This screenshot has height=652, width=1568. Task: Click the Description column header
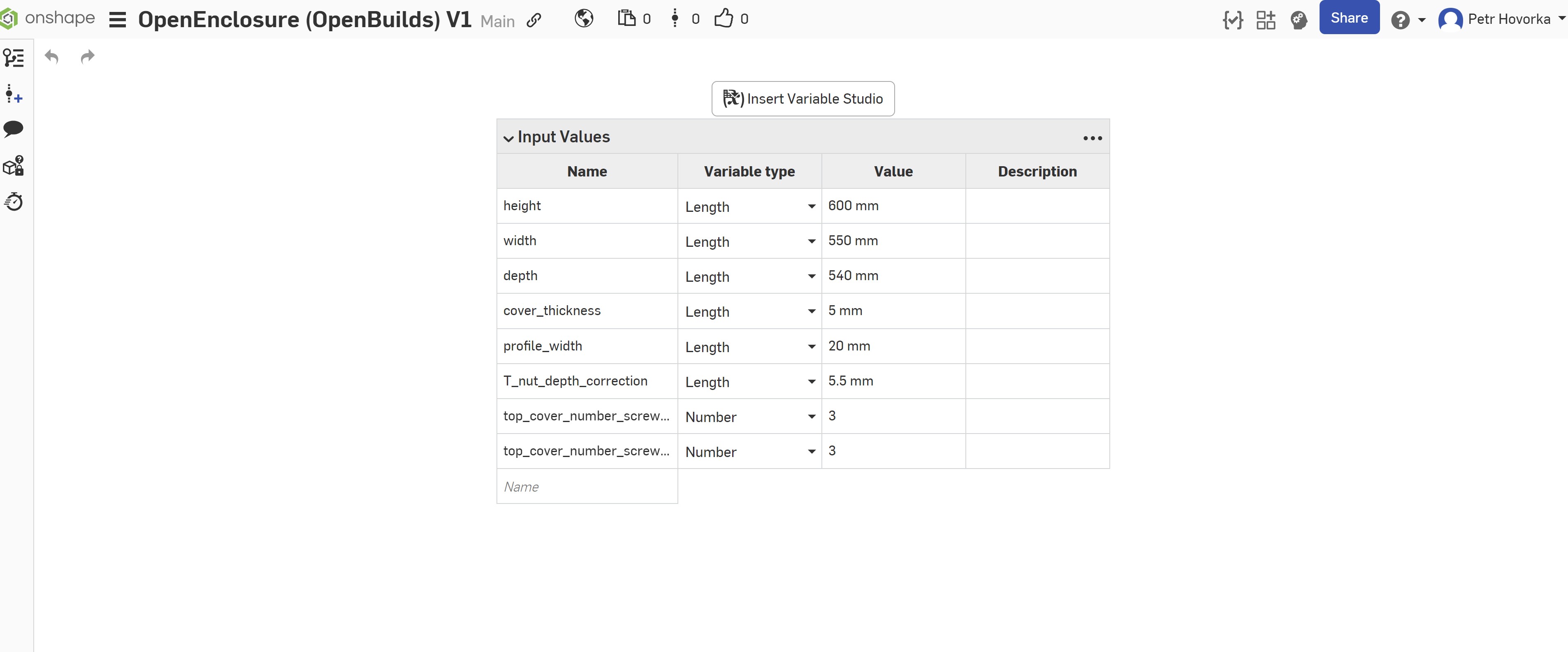click(1037, 172)
